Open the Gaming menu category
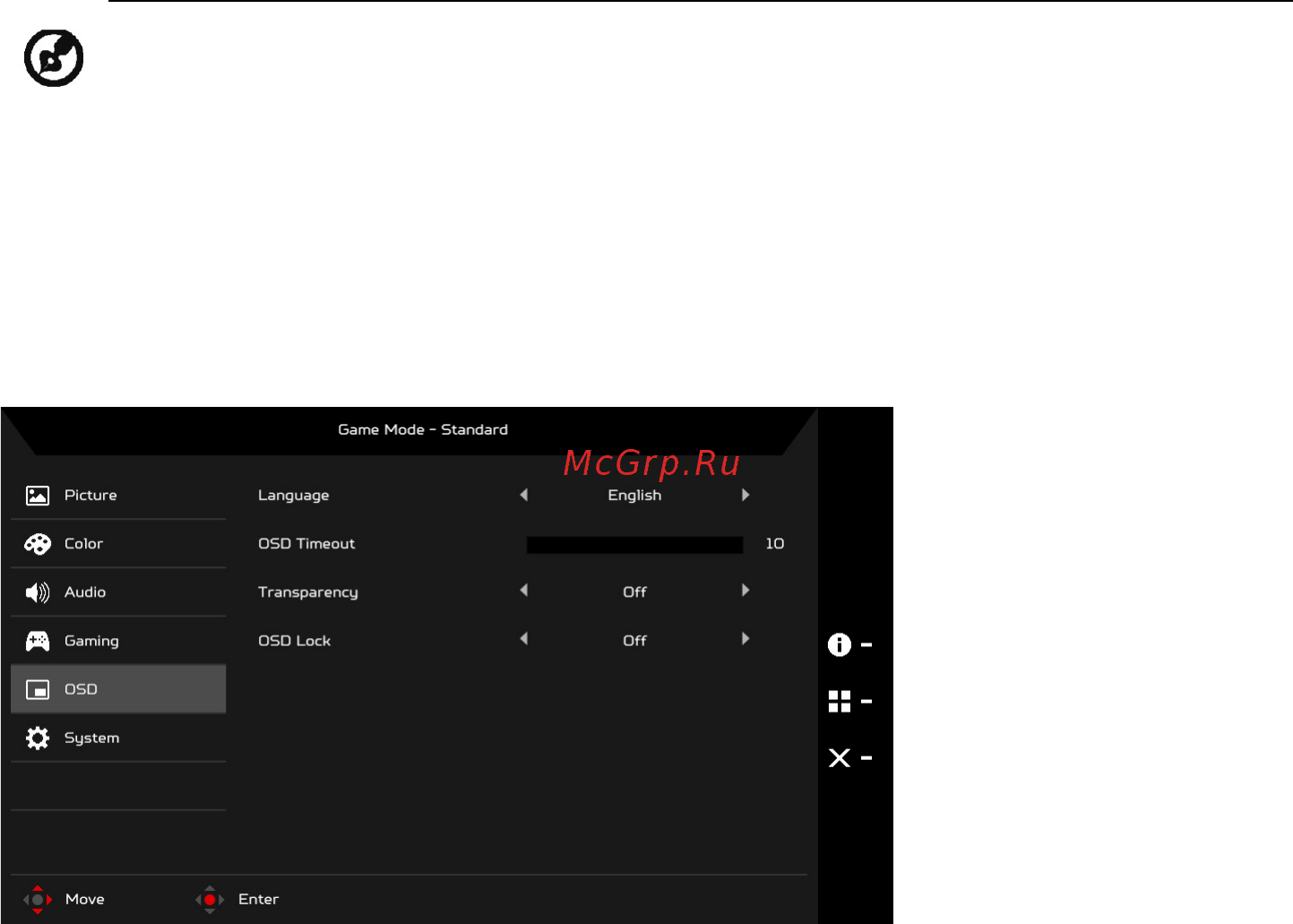The image size is (1293, 924). click(118, 641)
